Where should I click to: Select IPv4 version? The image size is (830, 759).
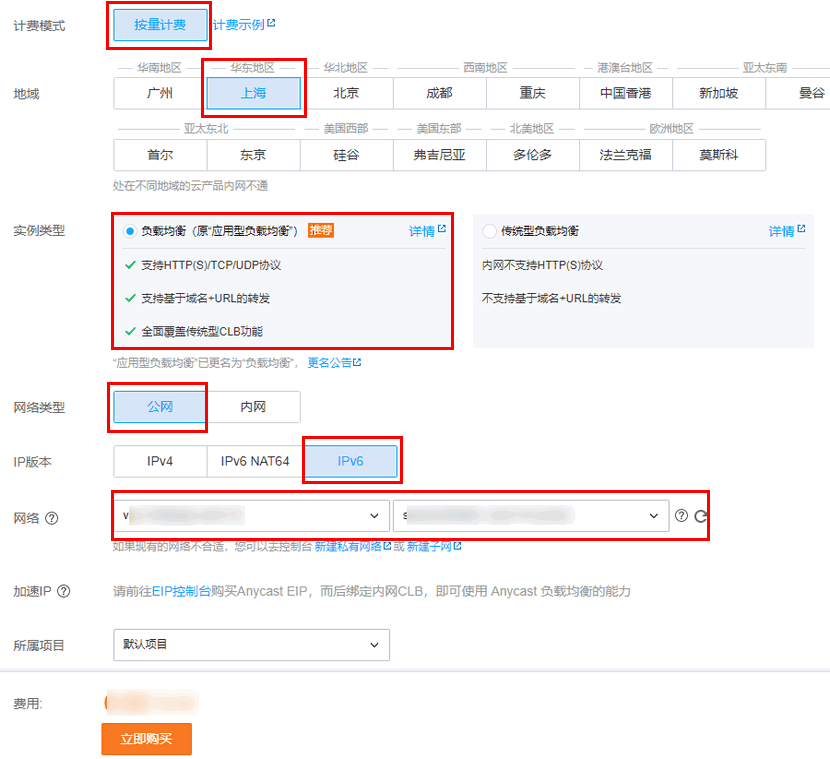[160, 462]
